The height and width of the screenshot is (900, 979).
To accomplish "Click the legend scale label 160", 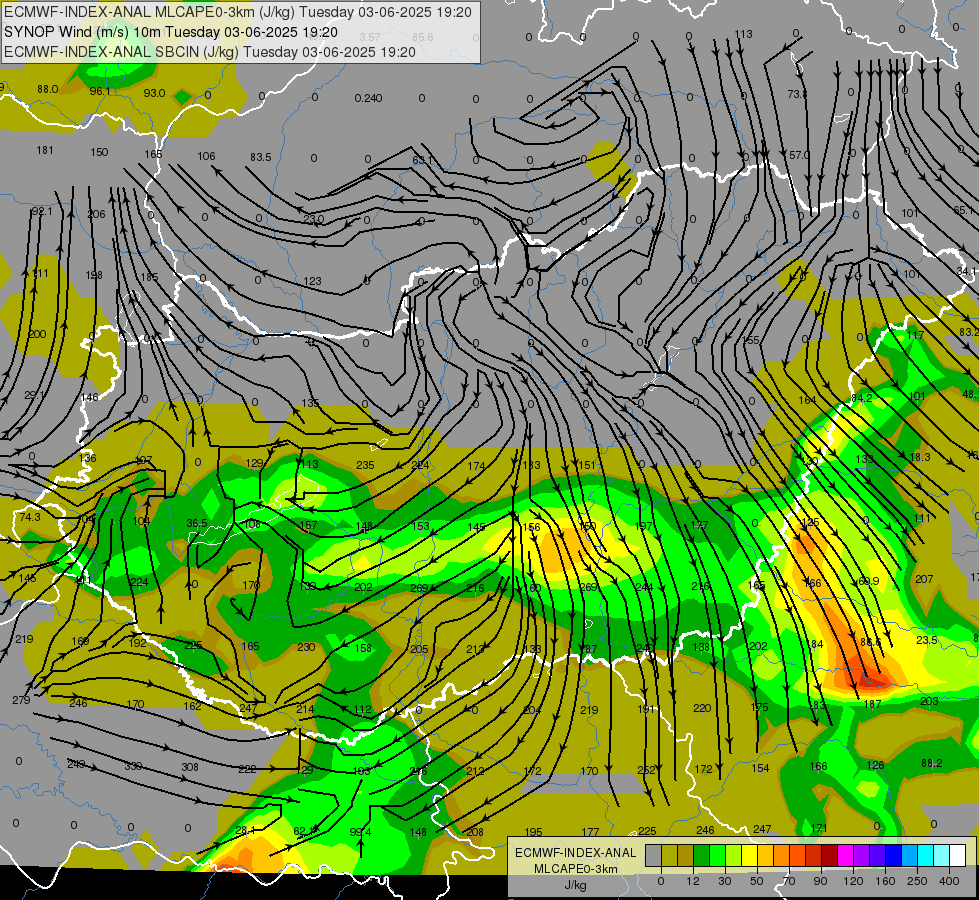I will [885, 881].
